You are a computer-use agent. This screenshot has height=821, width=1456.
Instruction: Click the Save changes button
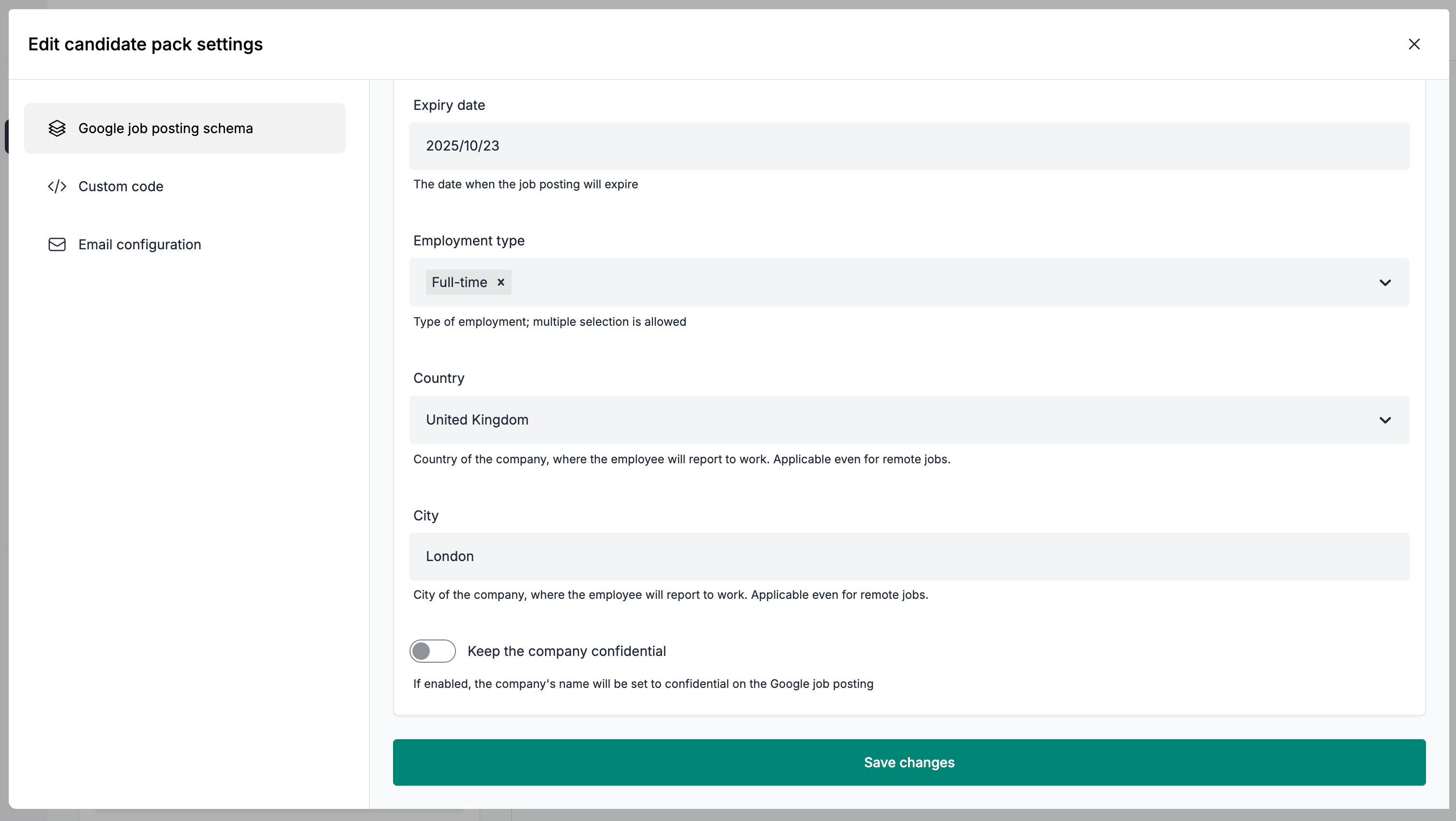(909, 762)
